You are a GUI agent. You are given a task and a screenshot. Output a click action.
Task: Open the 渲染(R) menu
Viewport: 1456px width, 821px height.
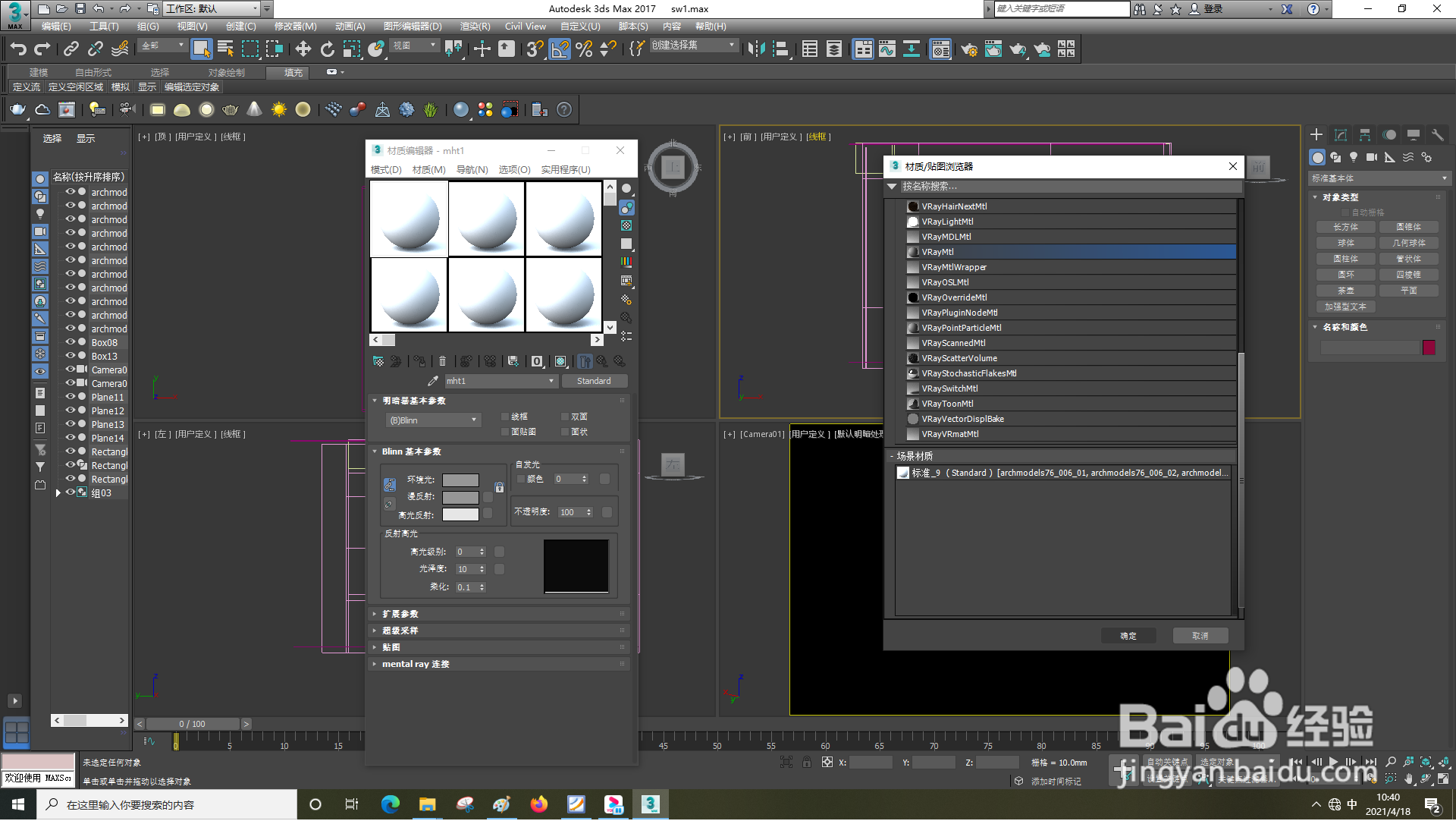(x=475, y=27)
